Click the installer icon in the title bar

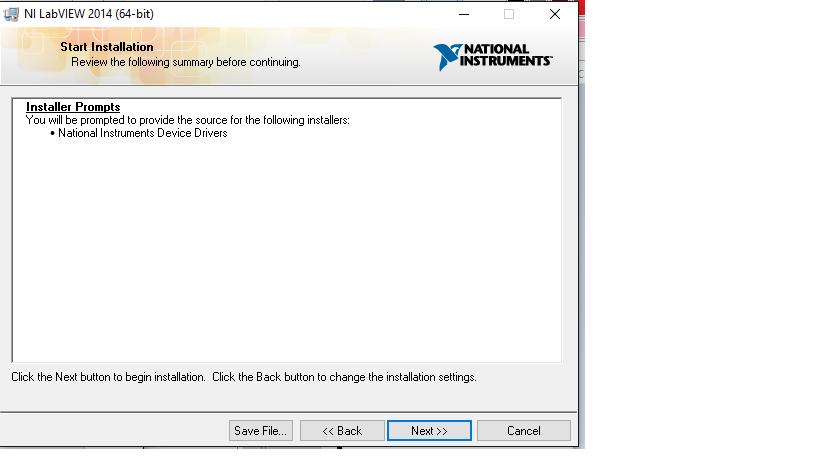coord(11,14)
